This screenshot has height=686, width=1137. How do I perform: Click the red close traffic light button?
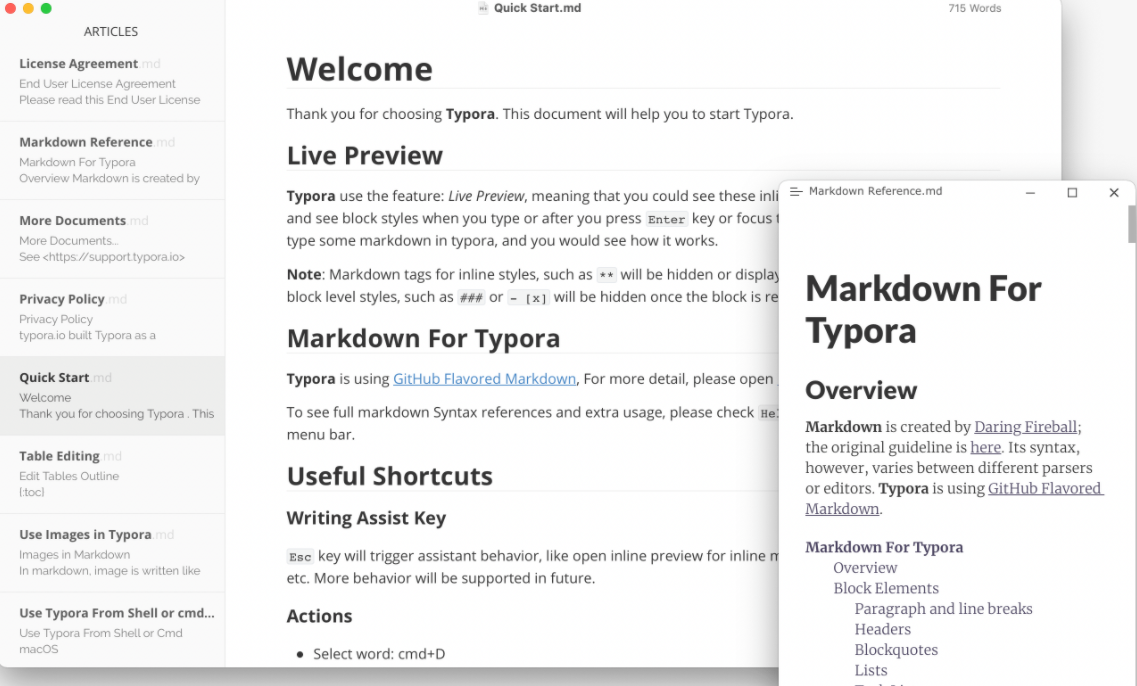coord(10,8)
